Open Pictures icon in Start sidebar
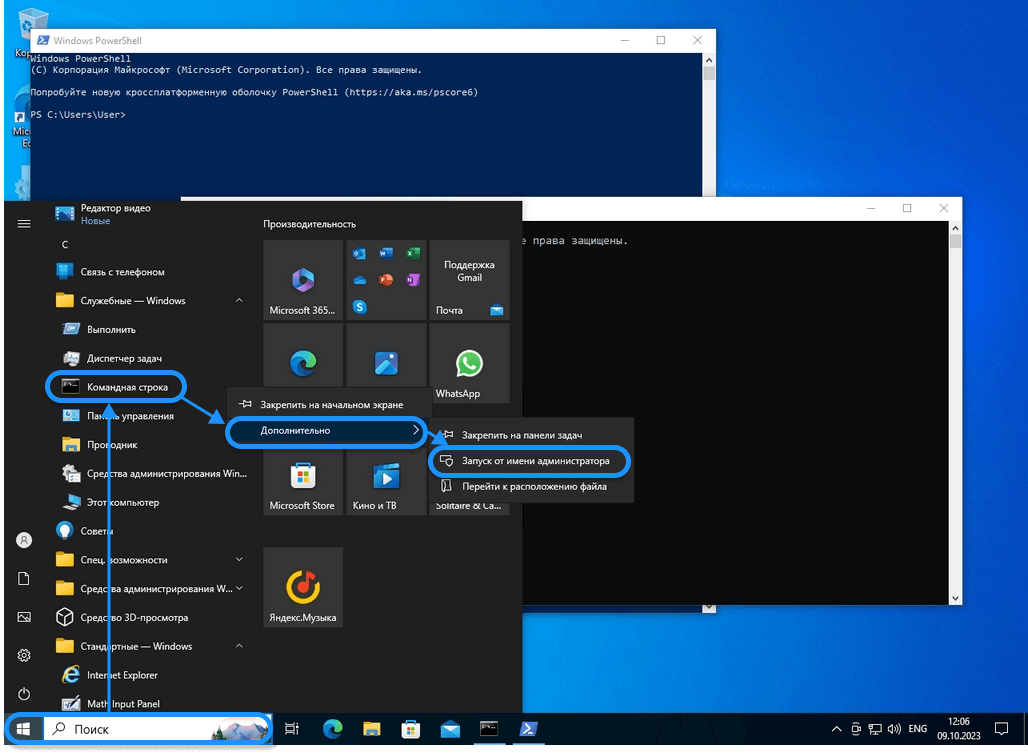 24,617
